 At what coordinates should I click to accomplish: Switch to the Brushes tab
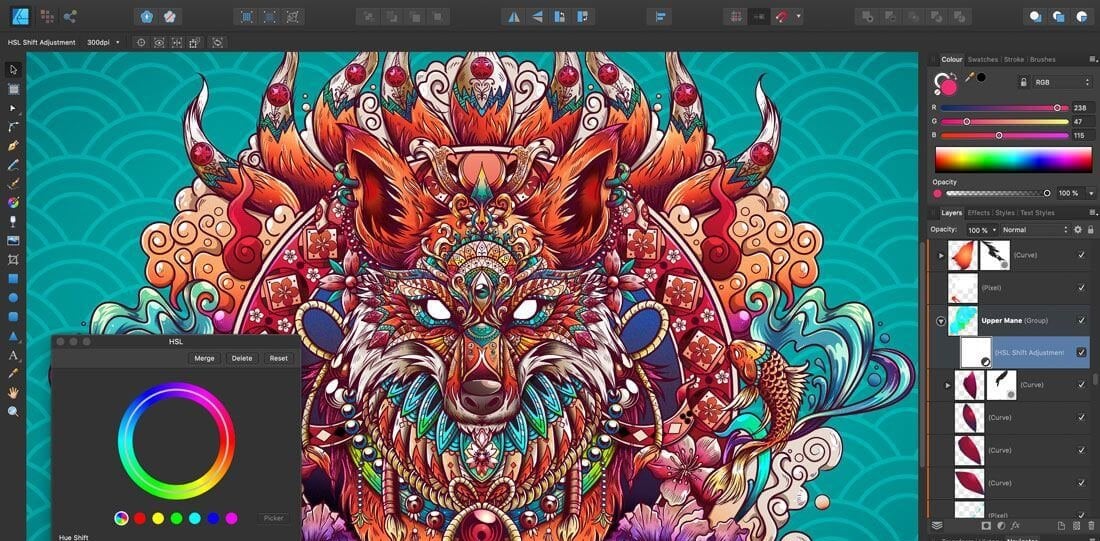pyautogui.click(x=1042, y=60)
